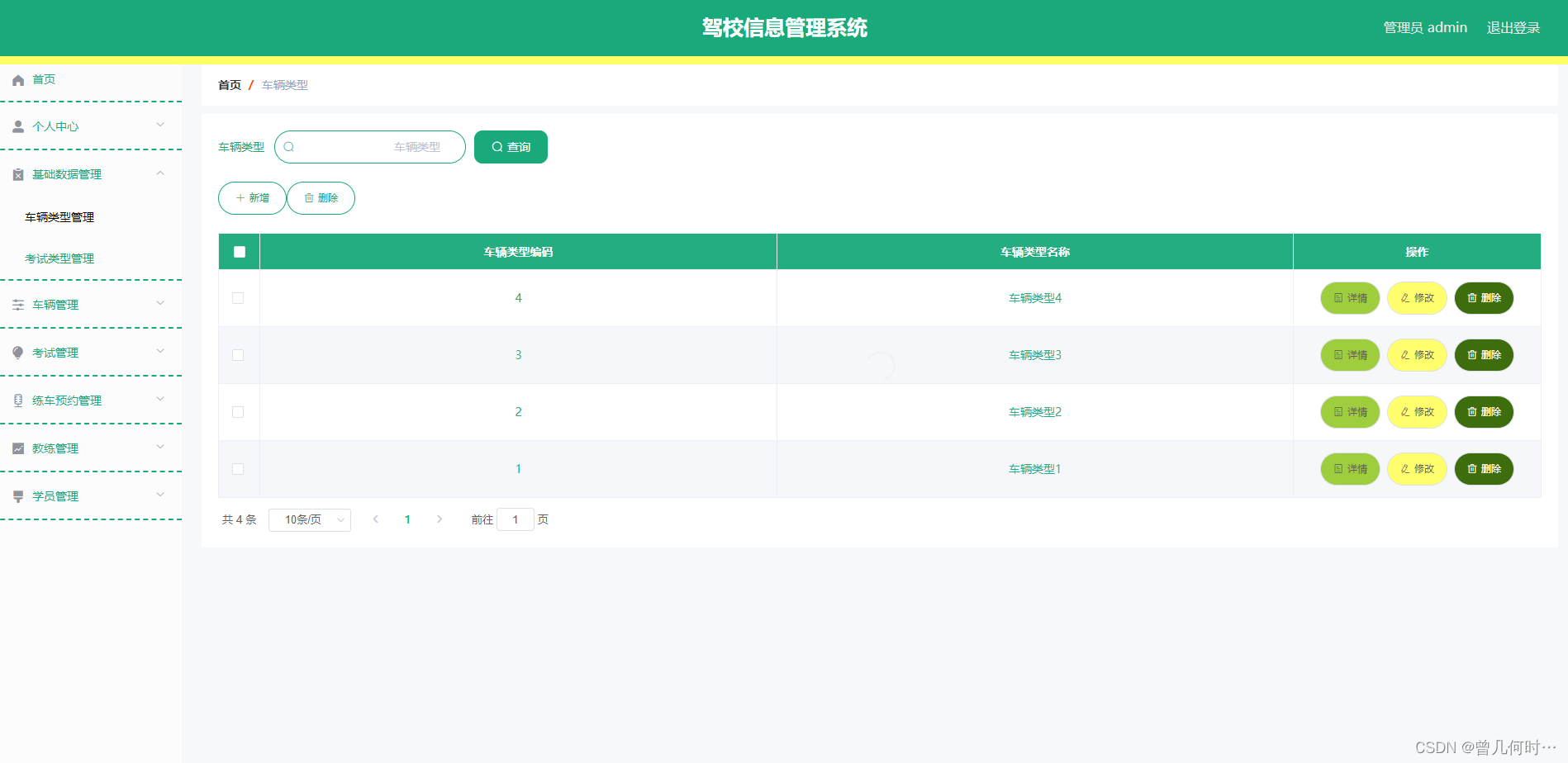
Task: Expand the 学员管理 menu chevron
Action: tap(160, 495)
